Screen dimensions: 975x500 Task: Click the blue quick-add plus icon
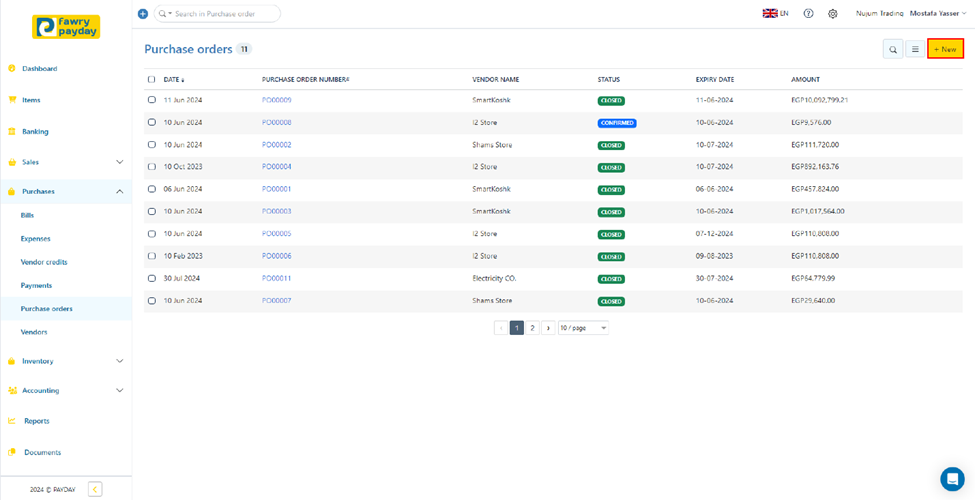click(143, 14)
